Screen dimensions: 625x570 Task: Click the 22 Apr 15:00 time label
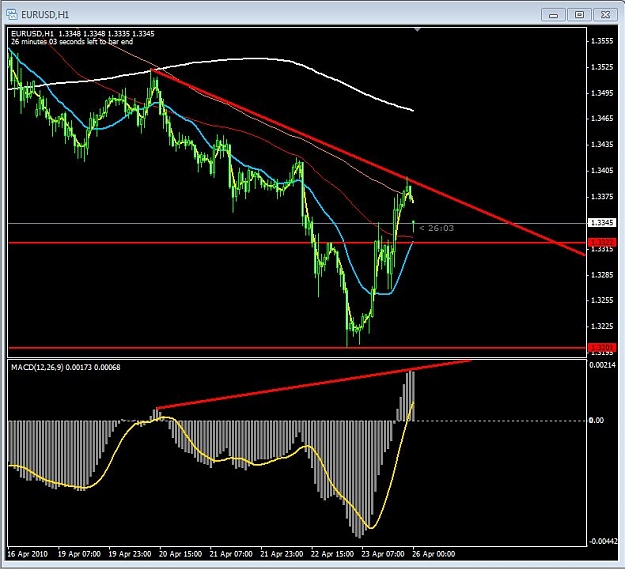tap(332, 554)
